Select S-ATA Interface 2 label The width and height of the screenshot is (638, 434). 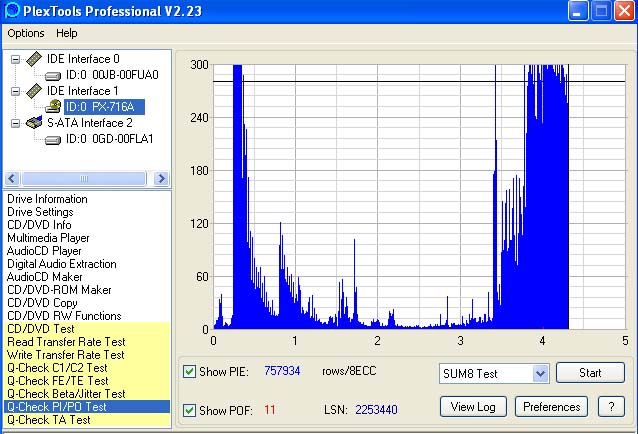90,123
